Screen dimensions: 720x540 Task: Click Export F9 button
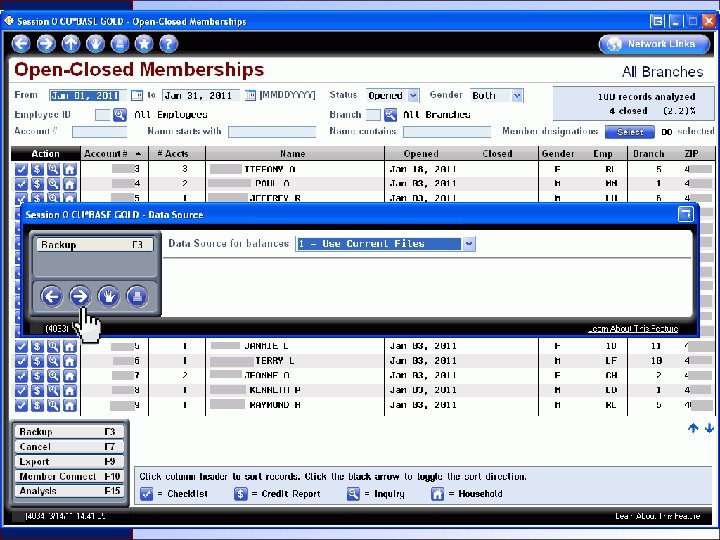pyautogui.click(x=69, y=461)
